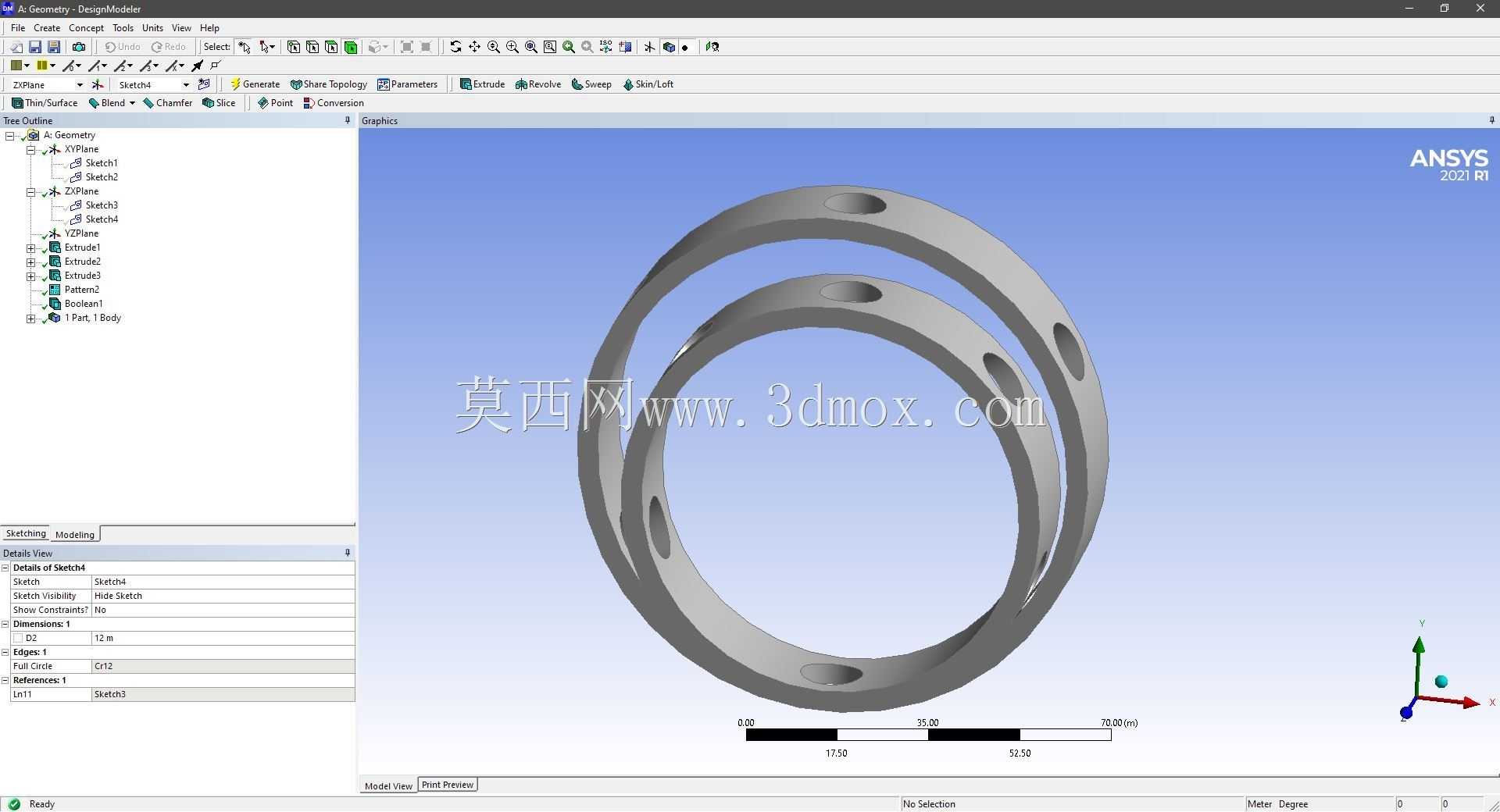Collapse the Dimensions: 1 details group
Viewport: 1500px width, 812px height.
pos(5,624)
